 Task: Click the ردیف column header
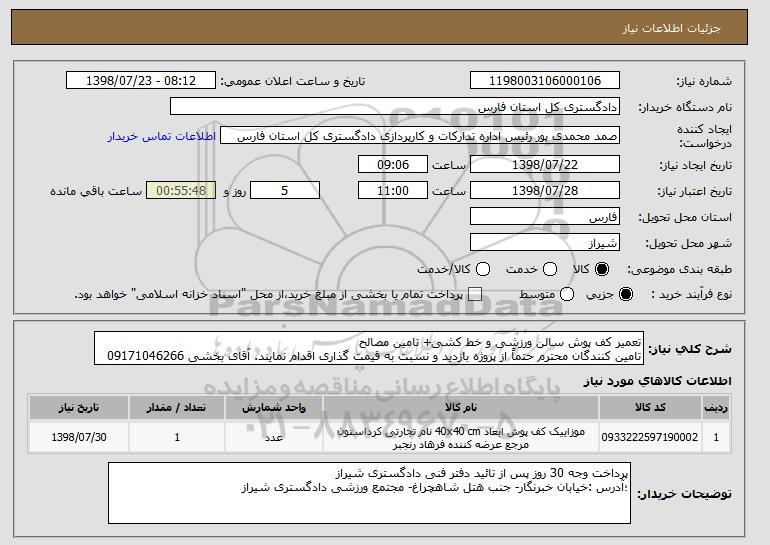click(x=716, y=408)
